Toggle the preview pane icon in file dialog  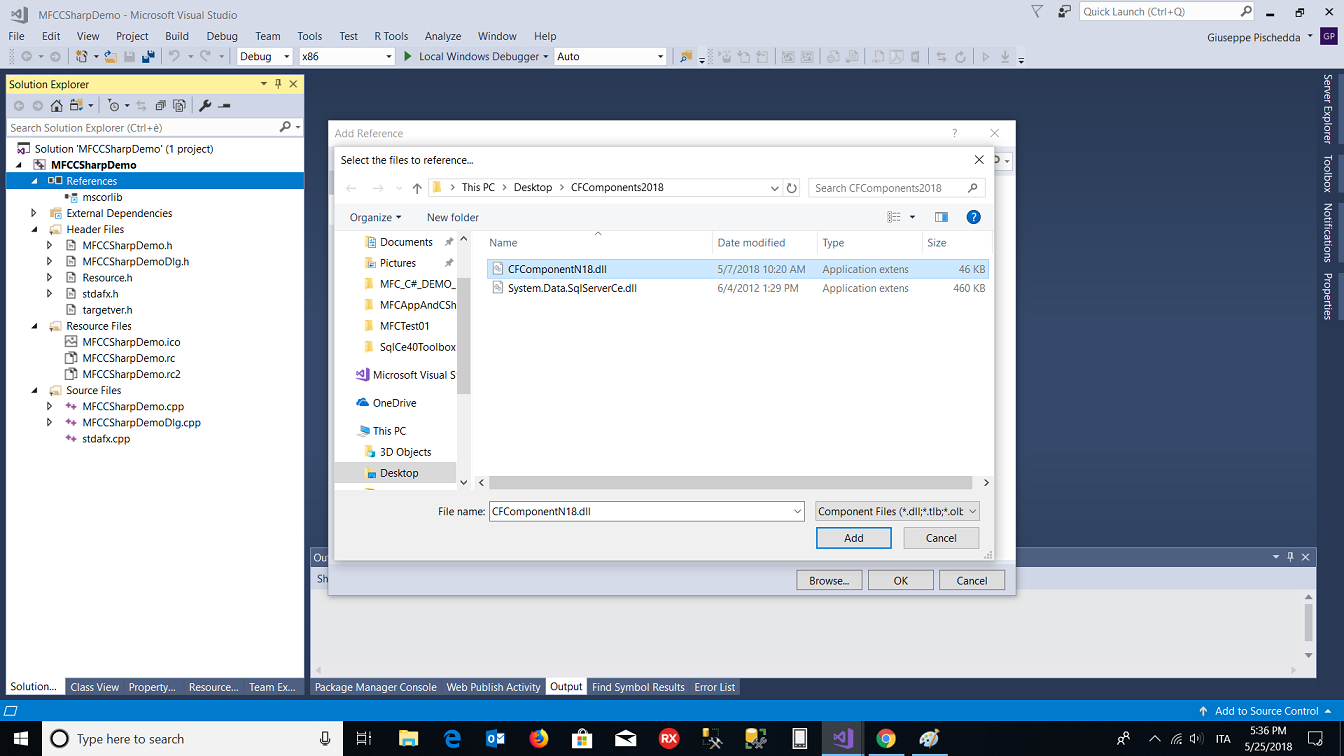(x=941, y=217)
